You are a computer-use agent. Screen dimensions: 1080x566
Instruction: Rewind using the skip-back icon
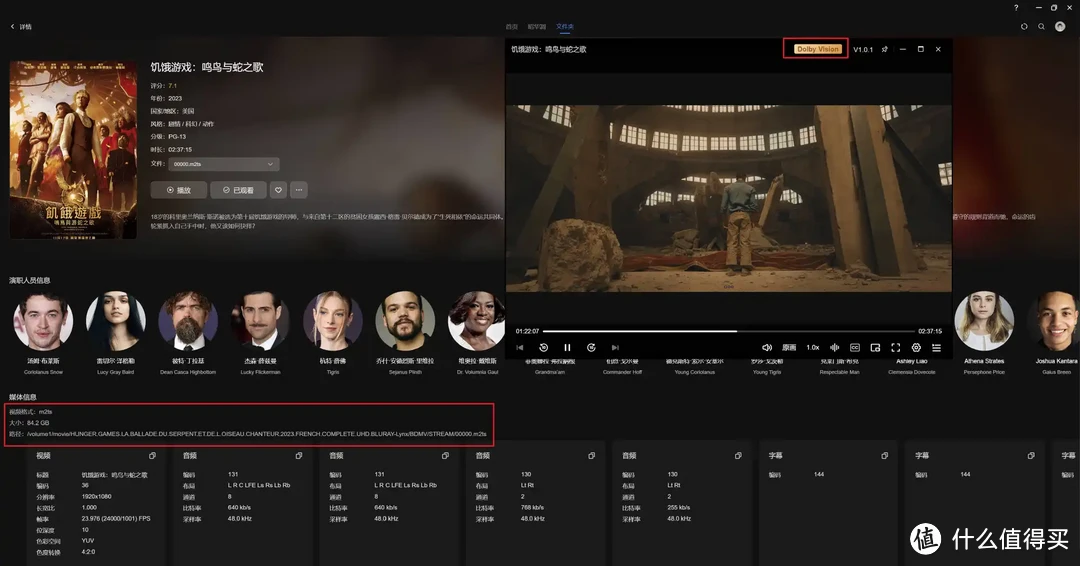[543, 348]
